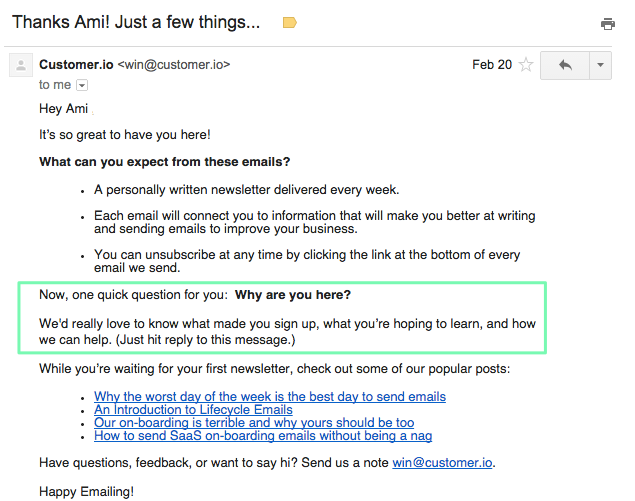Click the 'What can you expect' heading
This screenshot has width=635, height=501.
(164, 162)
